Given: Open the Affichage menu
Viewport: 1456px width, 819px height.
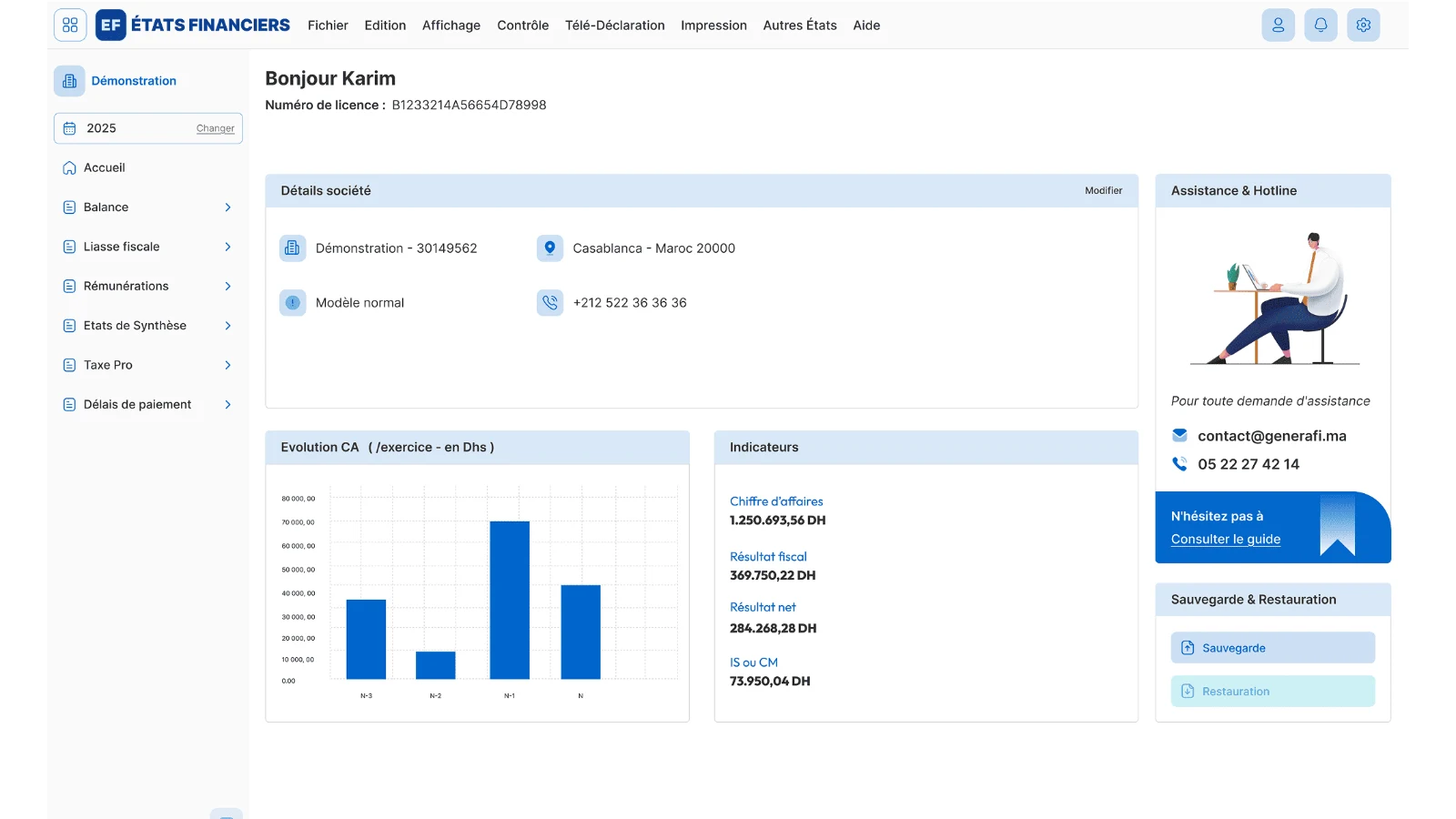Looking at the screenshot, I should pyautogui.click(x=451, y=25).
